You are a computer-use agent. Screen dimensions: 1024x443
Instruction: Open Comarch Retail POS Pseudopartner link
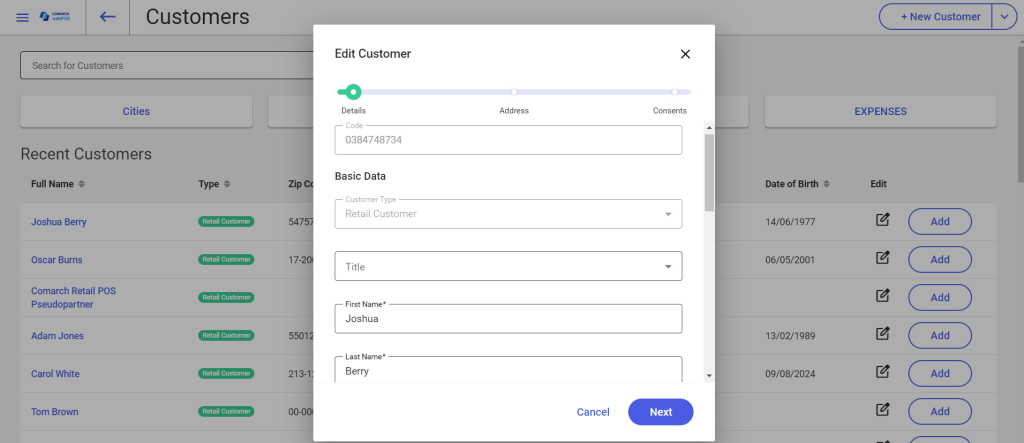tap(73, 297)
